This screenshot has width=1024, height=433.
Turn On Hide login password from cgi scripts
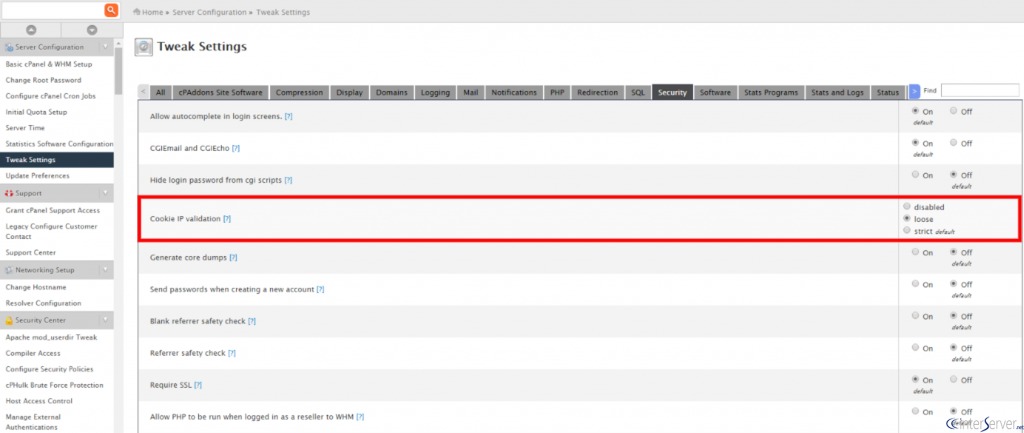click(x=916, y=174)
